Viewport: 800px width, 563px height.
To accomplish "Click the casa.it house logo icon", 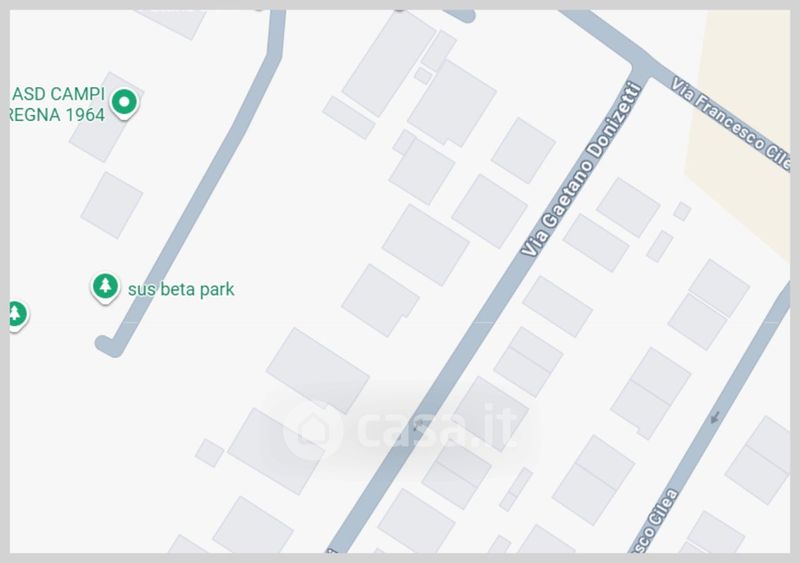I will pyautogui.click(x=312, y=430).
